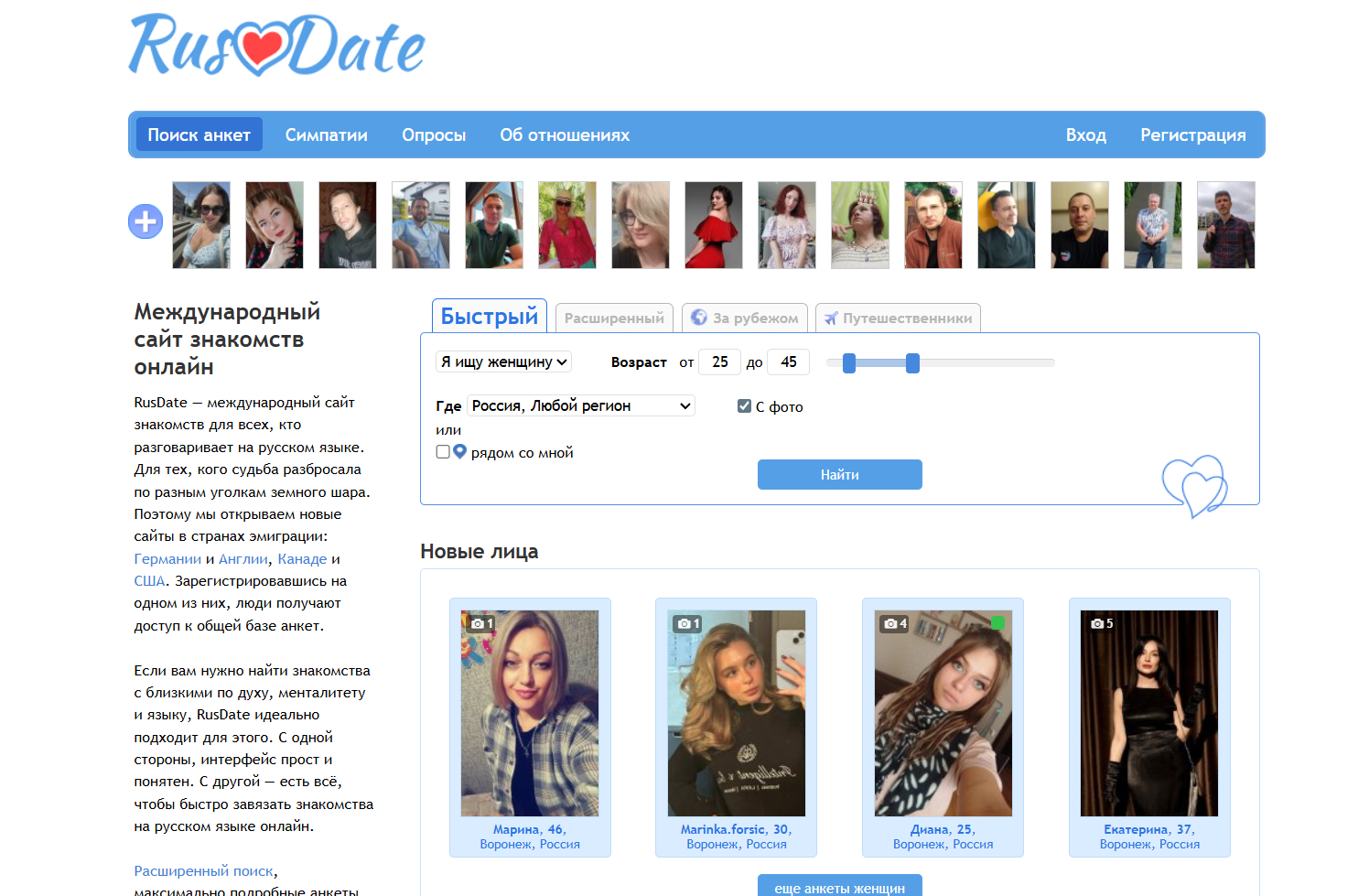Enable the рядом со мной checkbox
This screenshot has height=896, width=1369.
[443, 452]
